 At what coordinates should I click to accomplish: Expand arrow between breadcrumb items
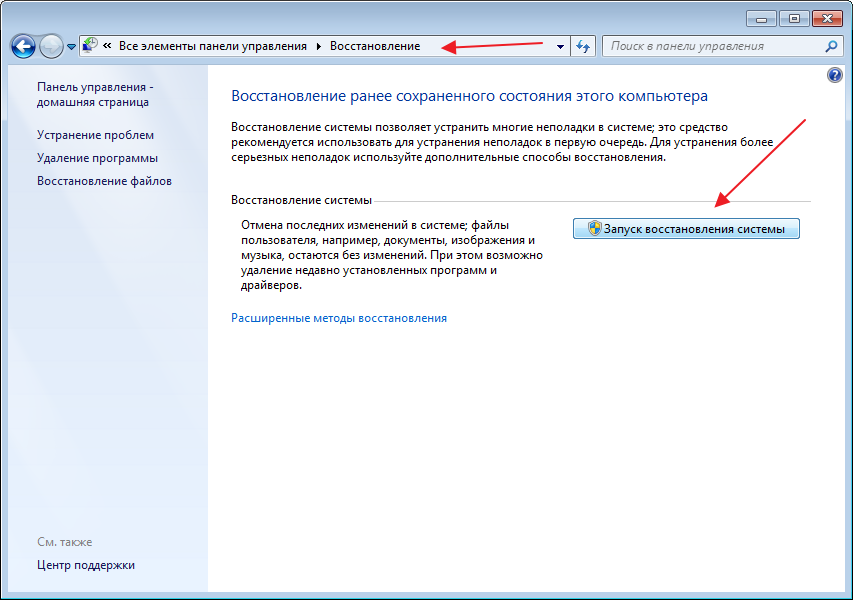319,46
